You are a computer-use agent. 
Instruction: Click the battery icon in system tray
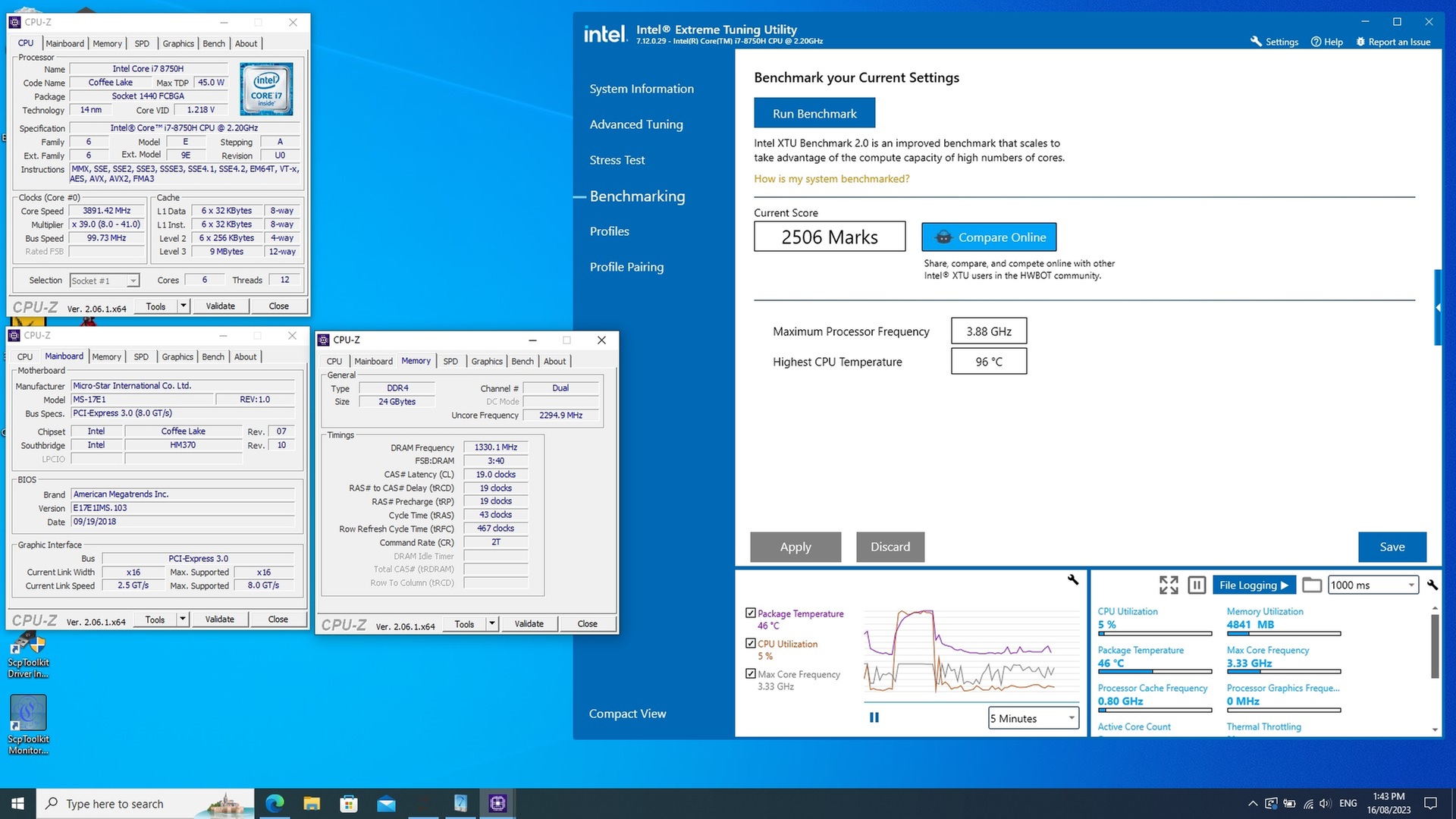(1289, 803)
